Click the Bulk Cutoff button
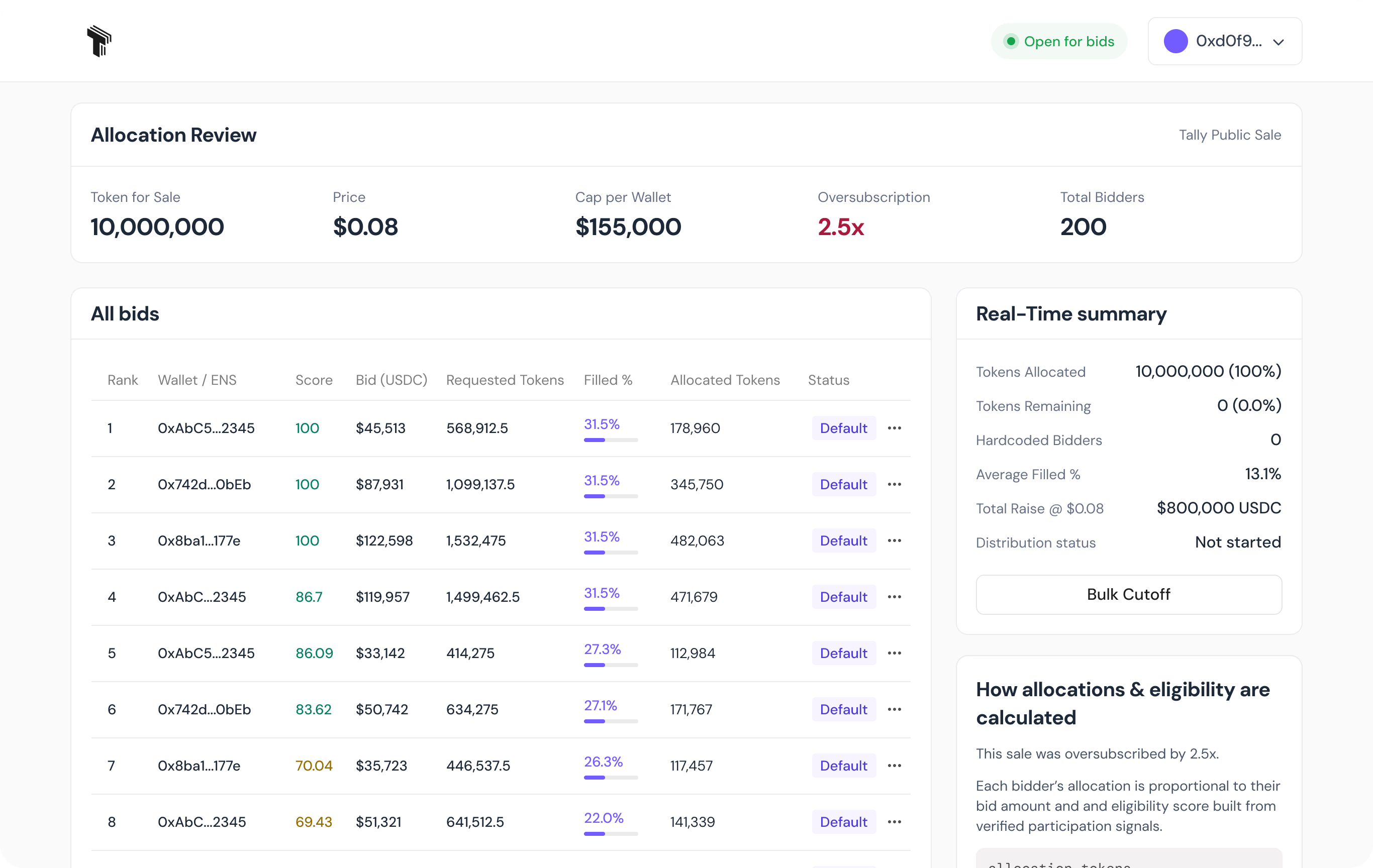The height and width of the screenshot is (868, 1373). (x=1128, y=594)
